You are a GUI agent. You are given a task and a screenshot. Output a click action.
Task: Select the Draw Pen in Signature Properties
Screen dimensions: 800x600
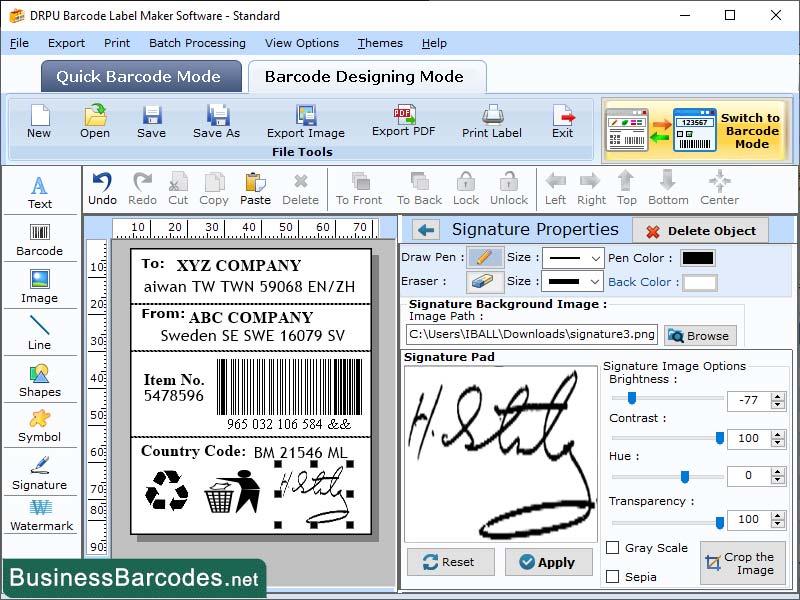483,258
